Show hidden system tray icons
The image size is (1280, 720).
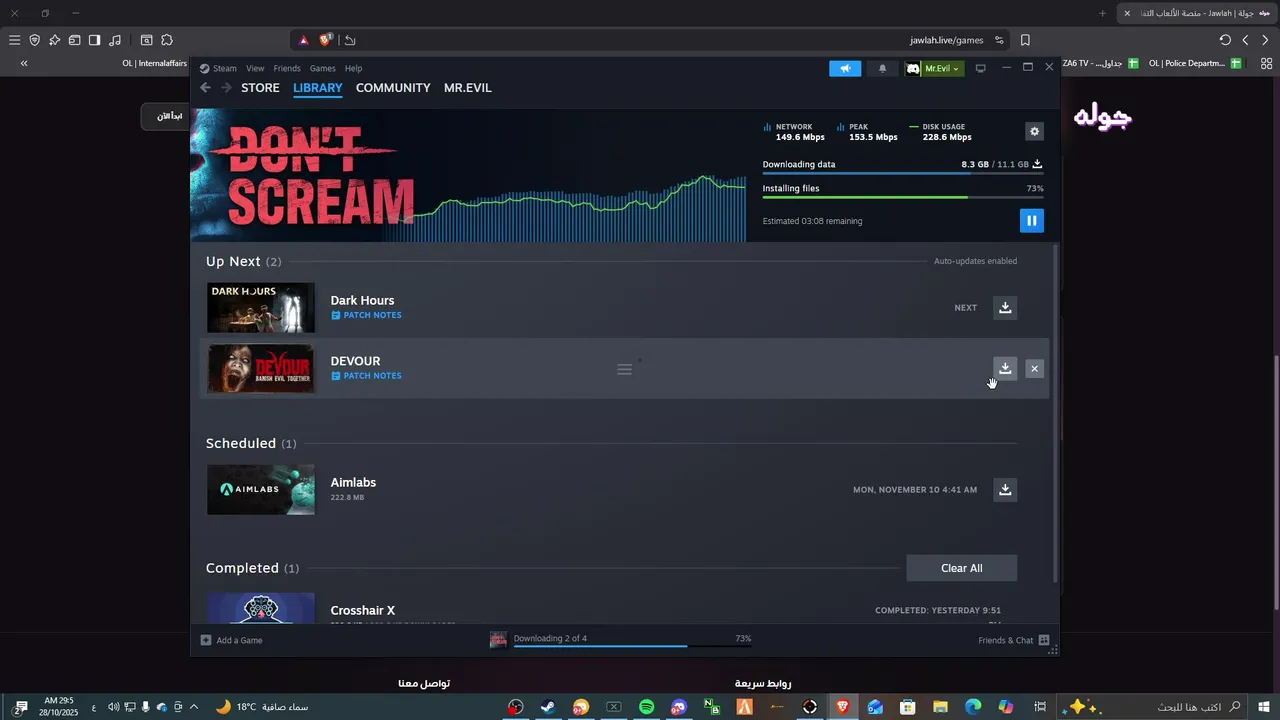pyautogui.click(x=194, y=707)
